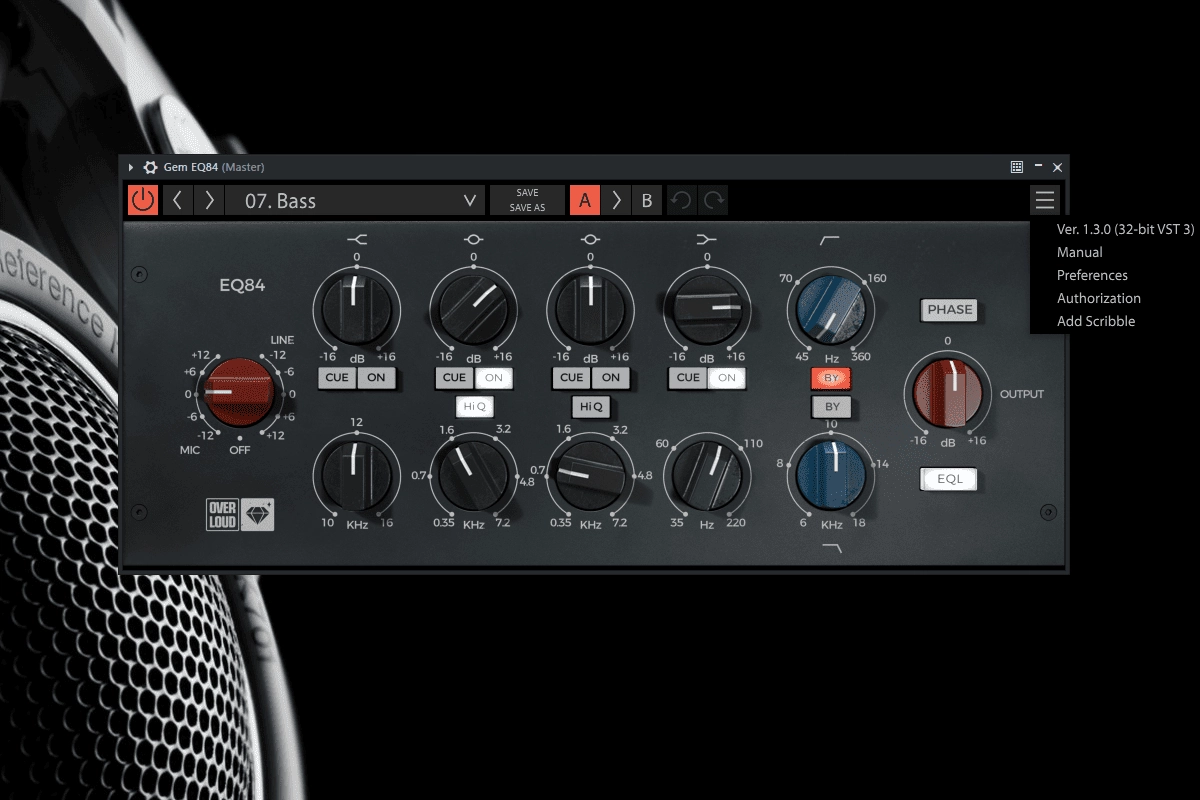Click the grid icon in title bar

[x=1017, y=167]
